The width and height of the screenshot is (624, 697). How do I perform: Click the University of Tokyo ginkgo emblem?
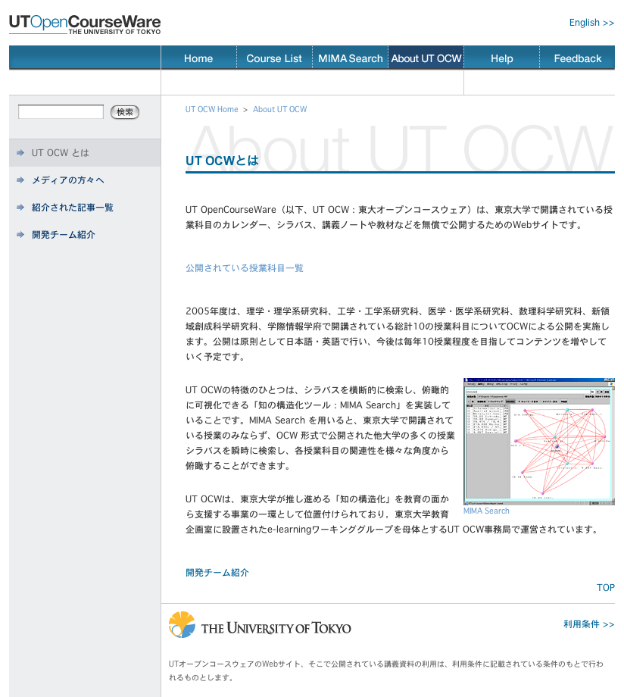click(182, 625)
